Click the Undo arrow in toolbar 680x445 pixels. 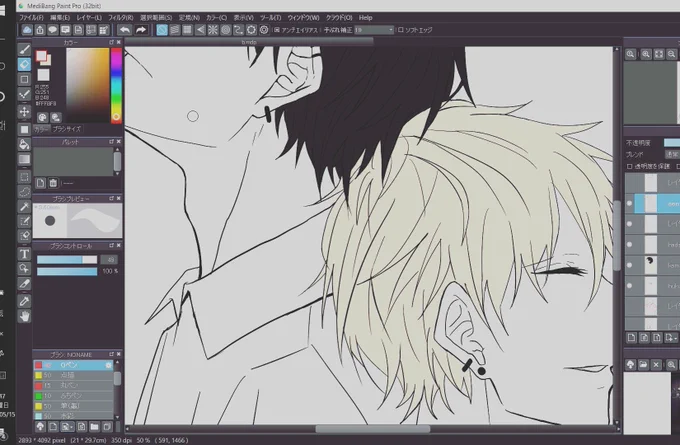click(x=124, y=30)
